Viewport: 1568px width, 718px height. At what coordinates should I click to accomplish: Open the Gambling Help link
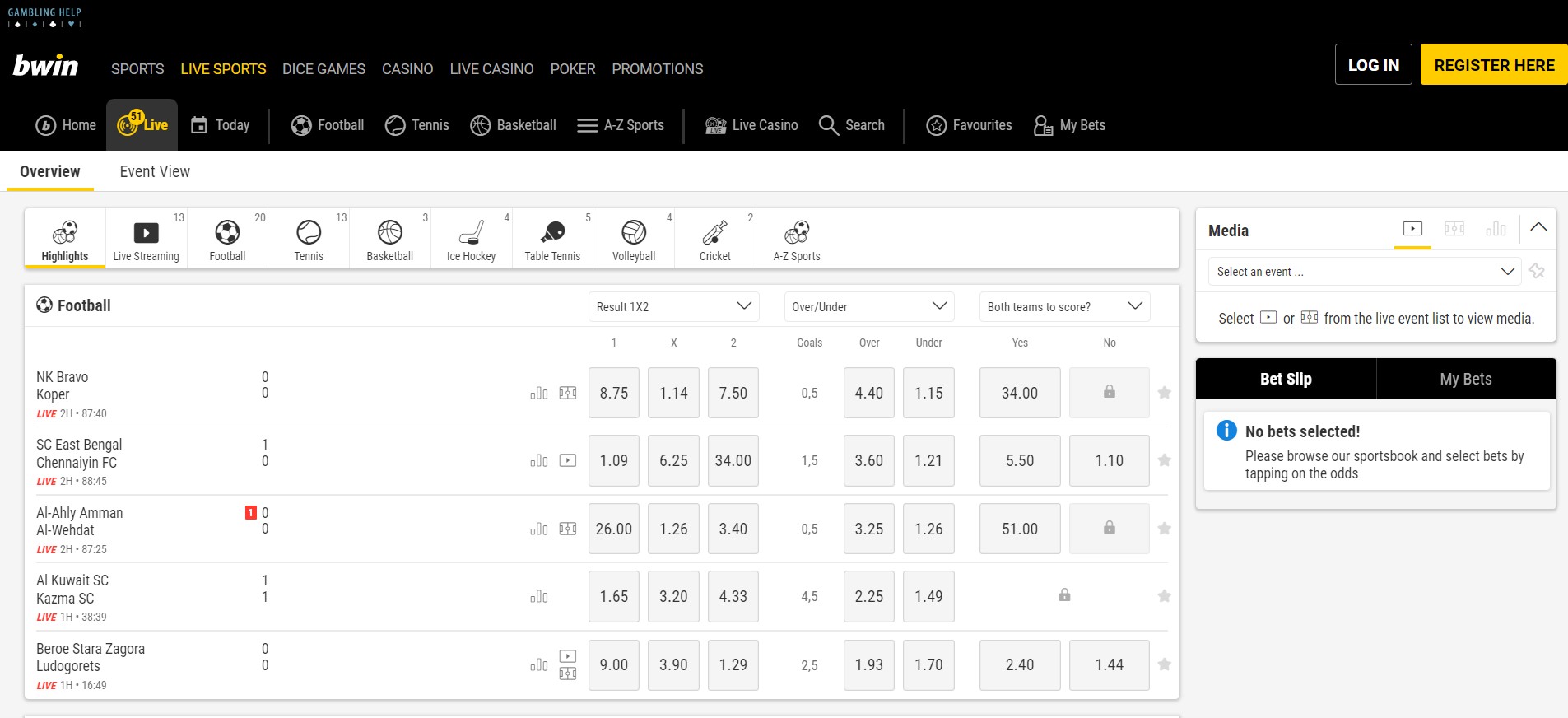click(44, 17)
